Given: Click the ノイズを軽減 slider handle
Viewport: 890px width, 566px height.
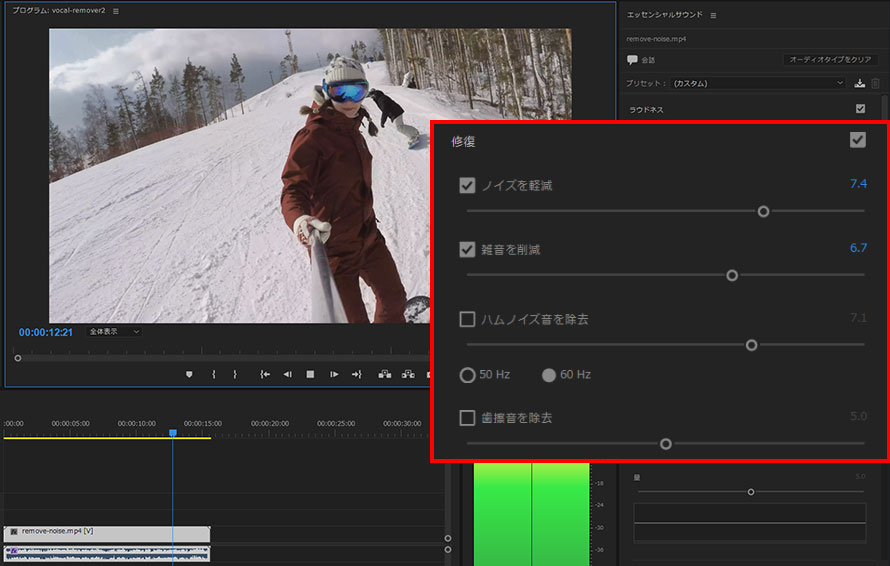Looking at the screenshot, I should tap(763, 211).
